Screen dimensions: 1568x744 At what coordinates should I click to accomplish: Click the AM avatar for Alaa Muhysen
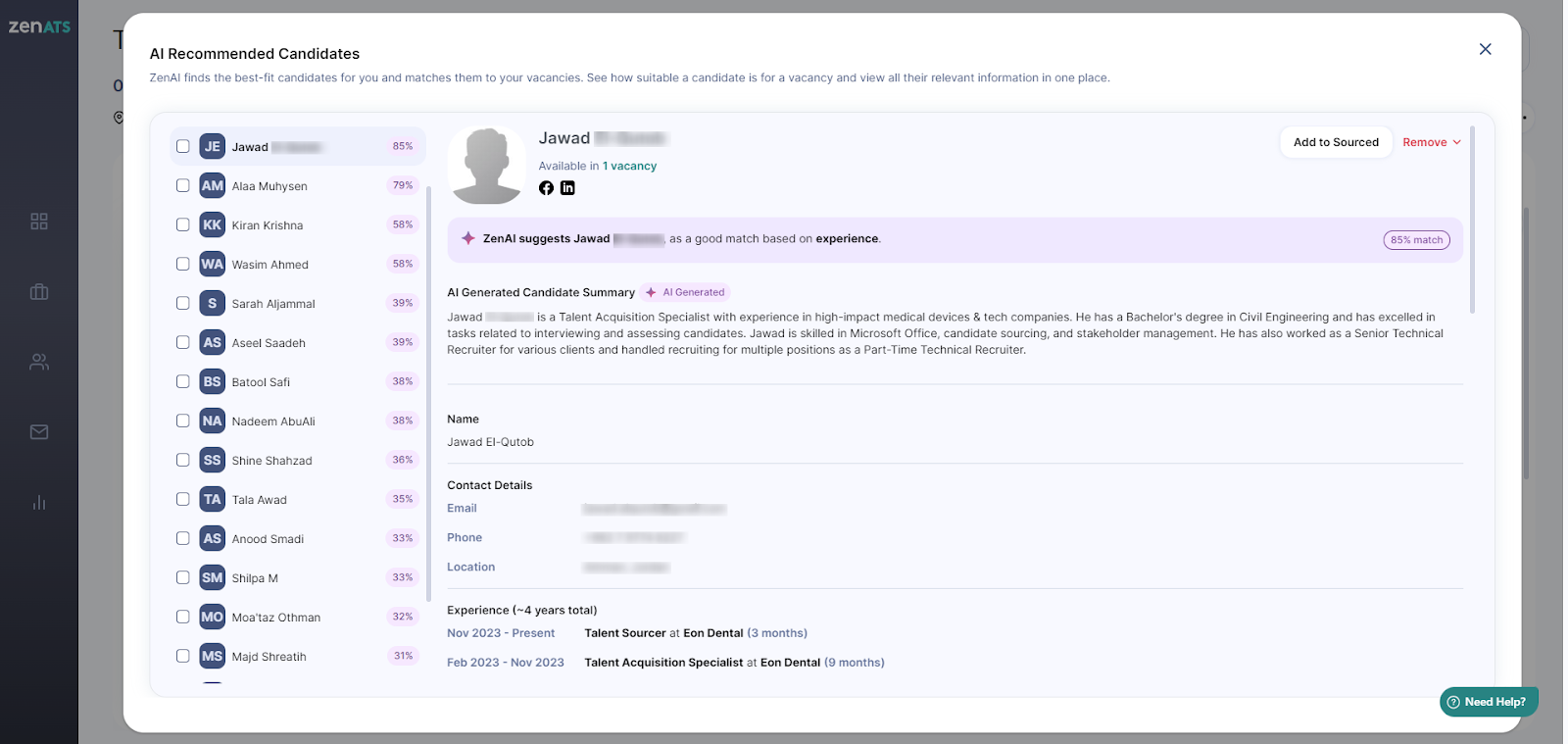tap(213, 185)
